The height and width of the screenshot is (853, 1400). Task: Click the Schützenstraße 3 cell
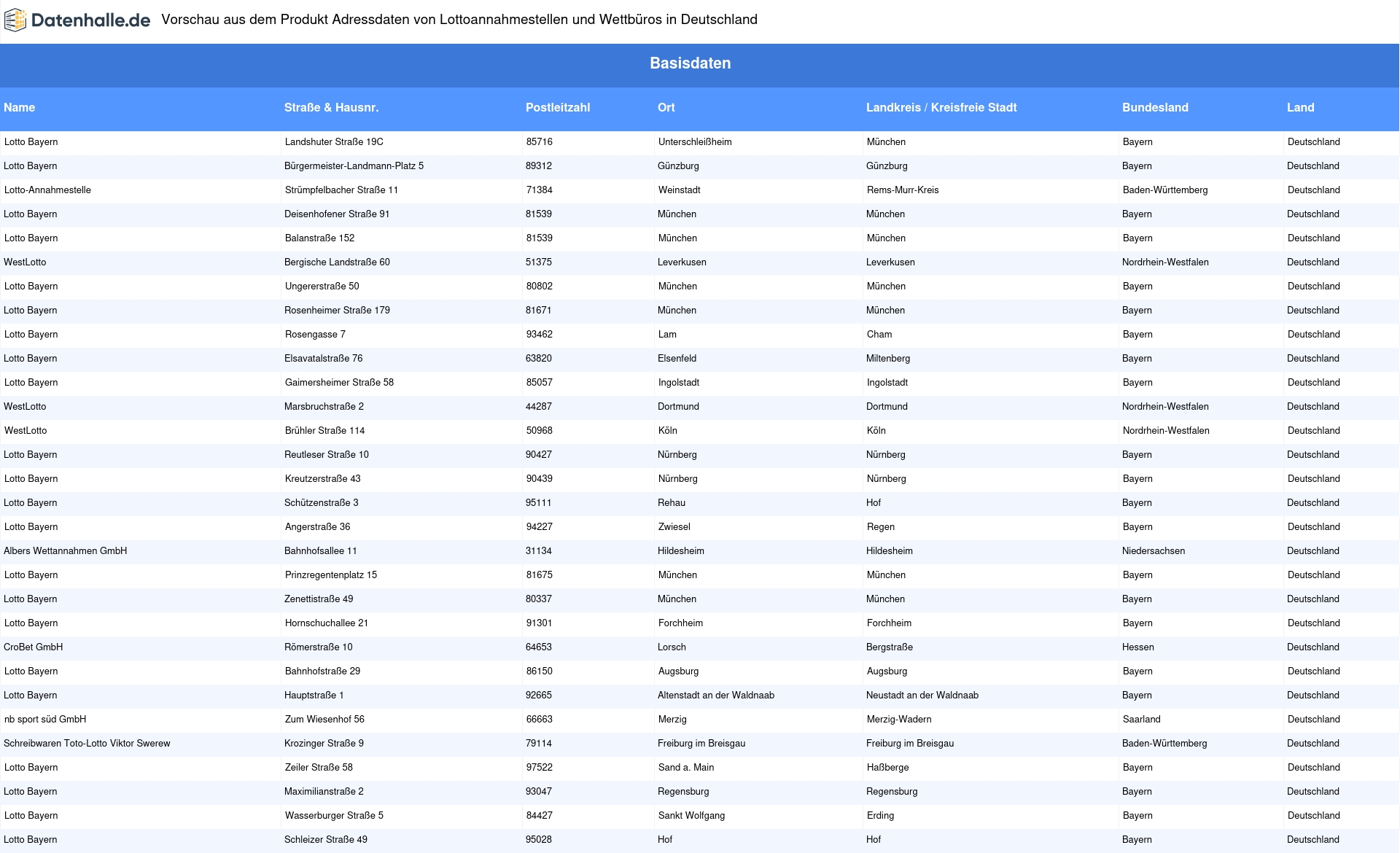click(321, 503)
